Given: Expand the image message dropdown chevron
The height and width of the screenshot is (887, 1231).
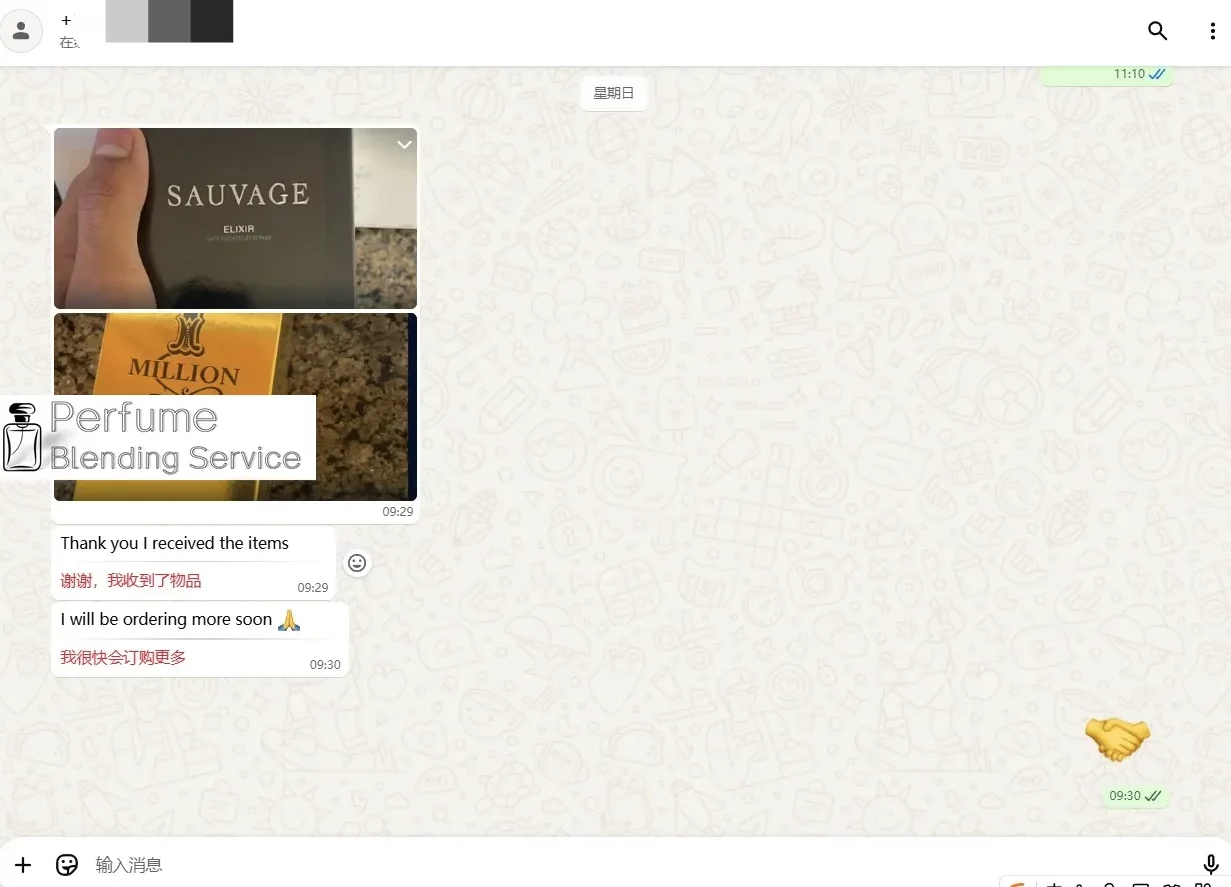Looking at the screenshot, I should [x=404, y=145].
